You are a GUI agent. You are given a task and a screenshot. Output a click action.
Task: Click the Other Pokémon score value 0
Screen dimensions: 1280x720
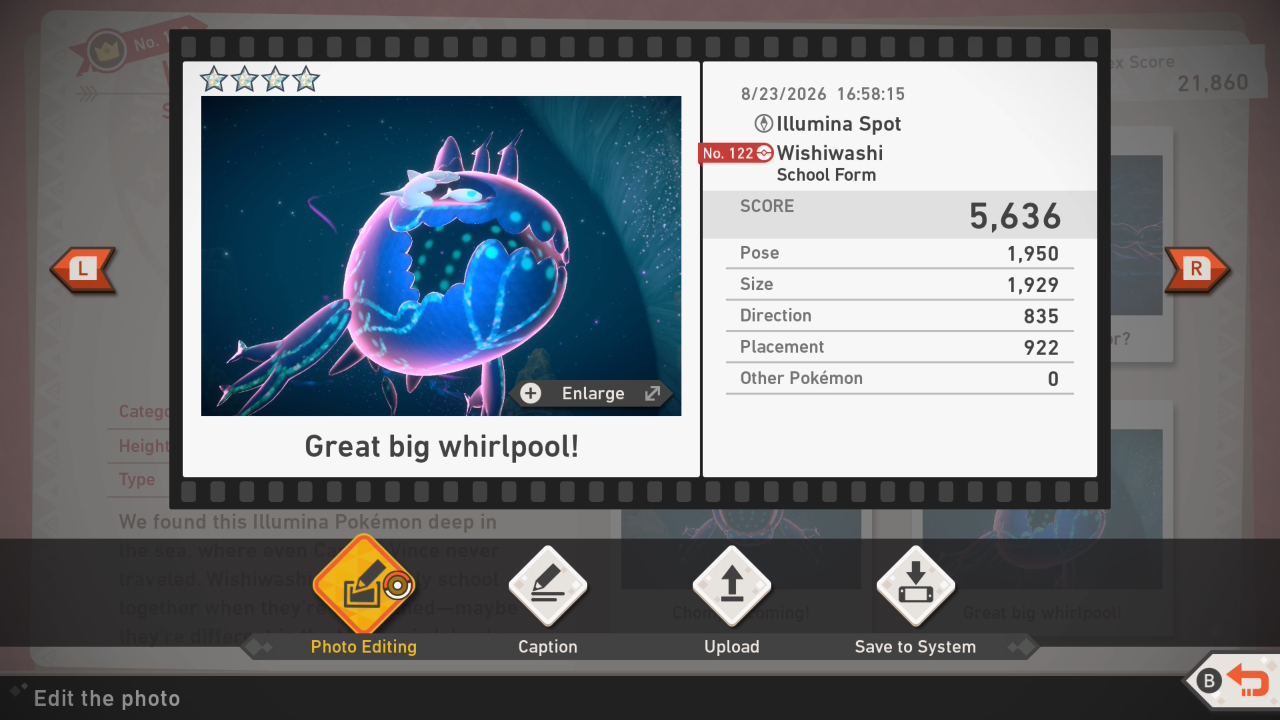(1053, 378)
